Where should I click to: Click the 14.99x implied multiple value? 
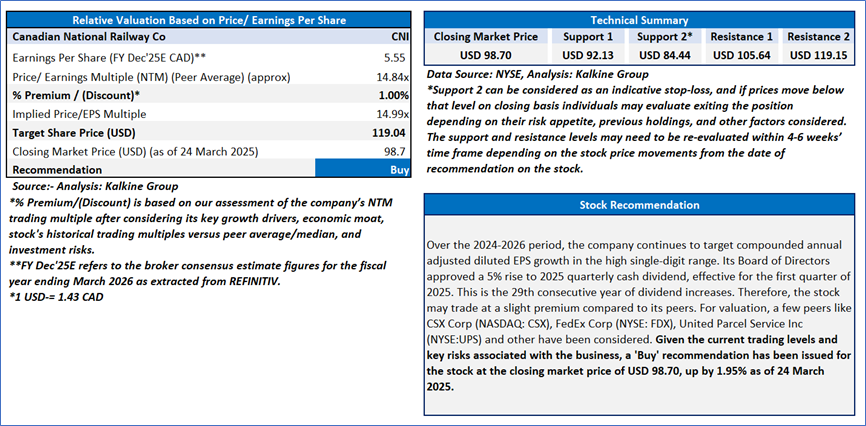[x=395, y=114]
